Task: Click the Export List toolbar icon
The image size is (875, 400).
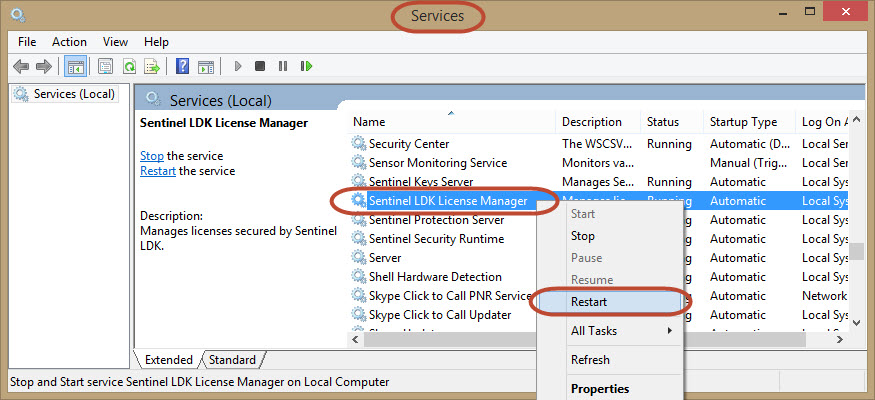Action: 152,67
